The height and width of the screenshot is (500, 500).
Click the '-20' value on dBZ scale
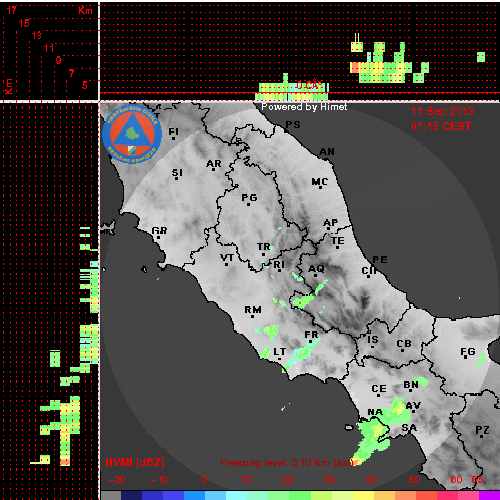click(117, 480)
